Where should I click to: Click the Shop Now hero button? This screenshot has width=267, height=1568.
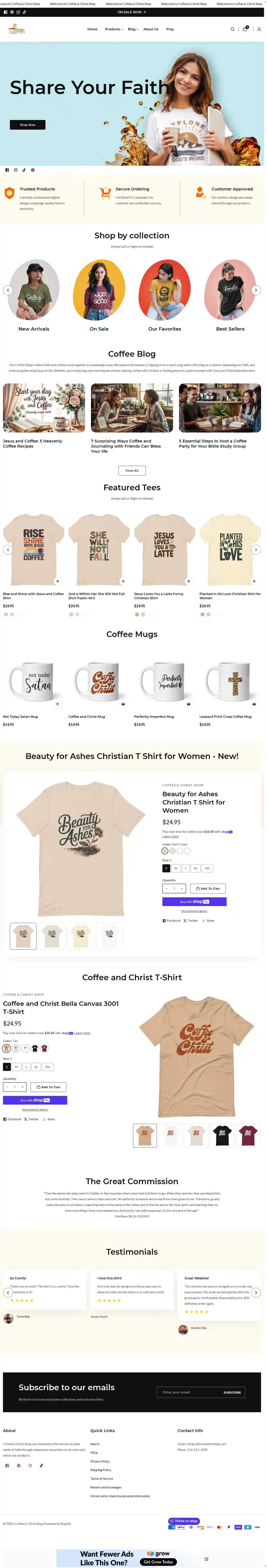click(27, 125)
